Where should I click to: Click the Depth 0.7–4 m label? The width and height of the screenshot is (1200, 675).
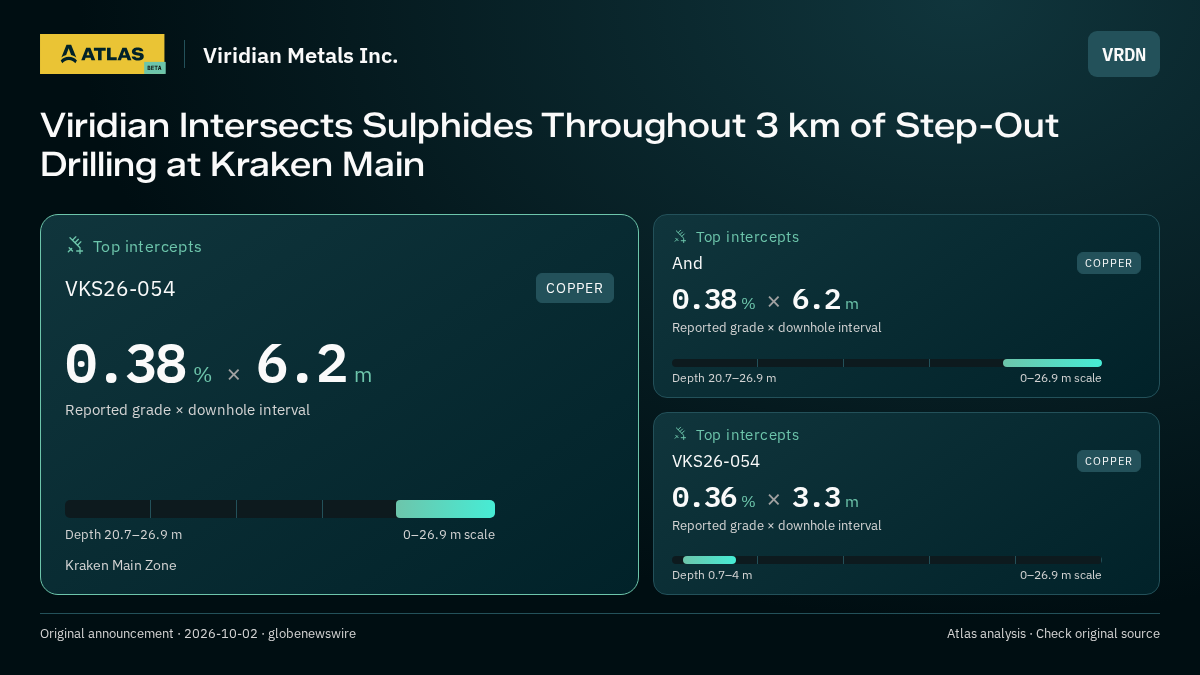click(712, 575)
